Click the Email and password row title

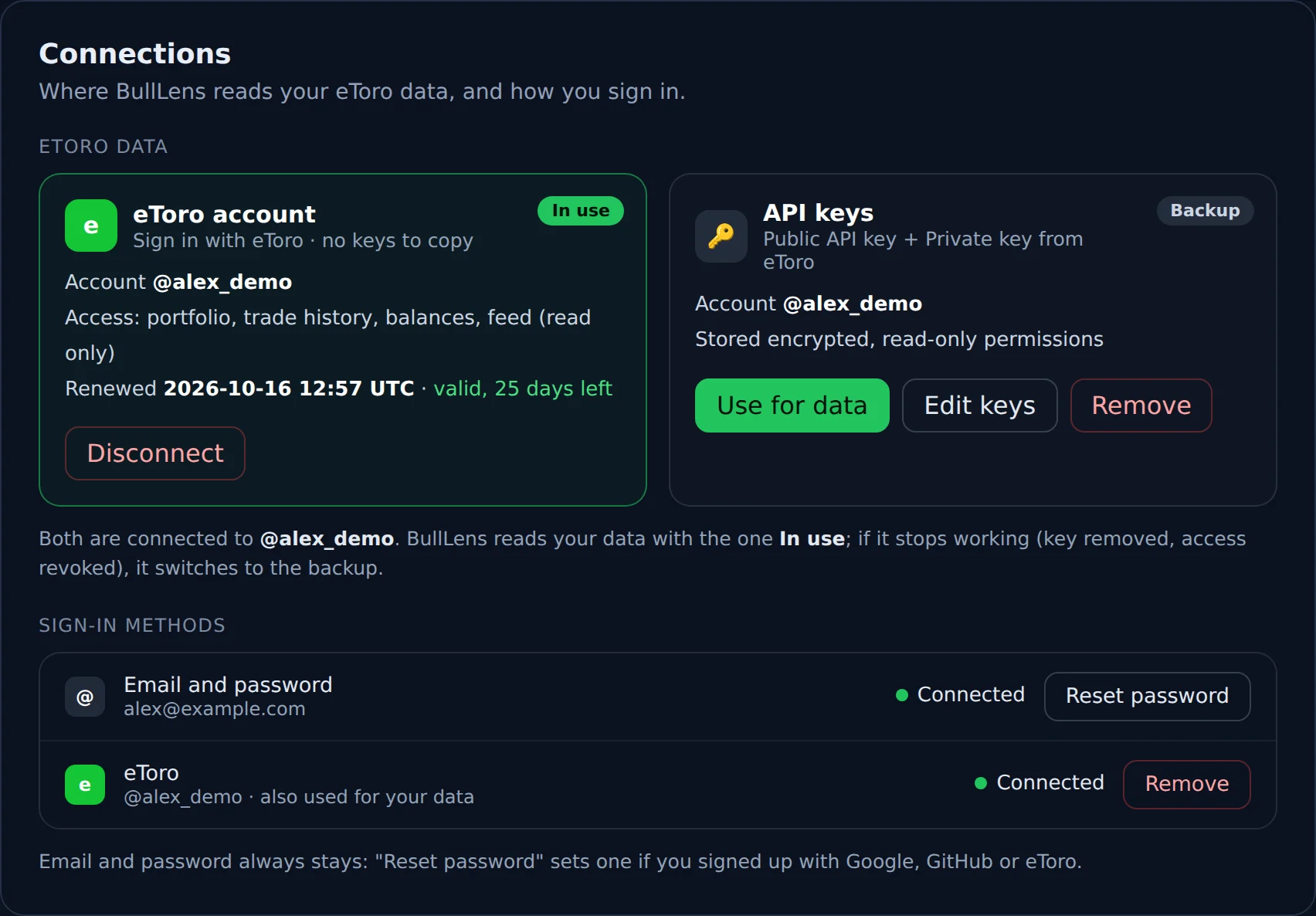point(228,685)
